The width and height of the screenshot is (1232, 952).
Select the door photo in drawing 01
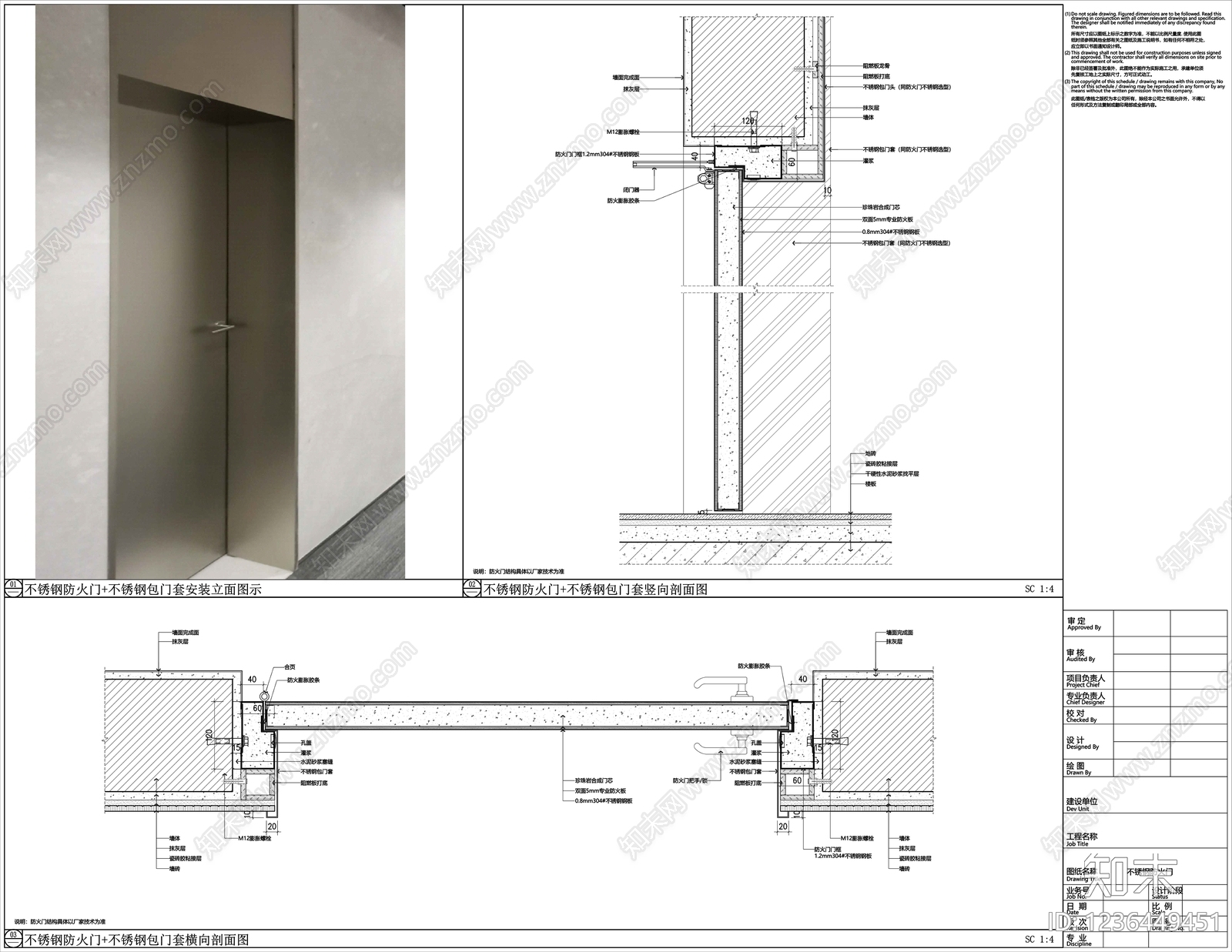coord(219,292)
